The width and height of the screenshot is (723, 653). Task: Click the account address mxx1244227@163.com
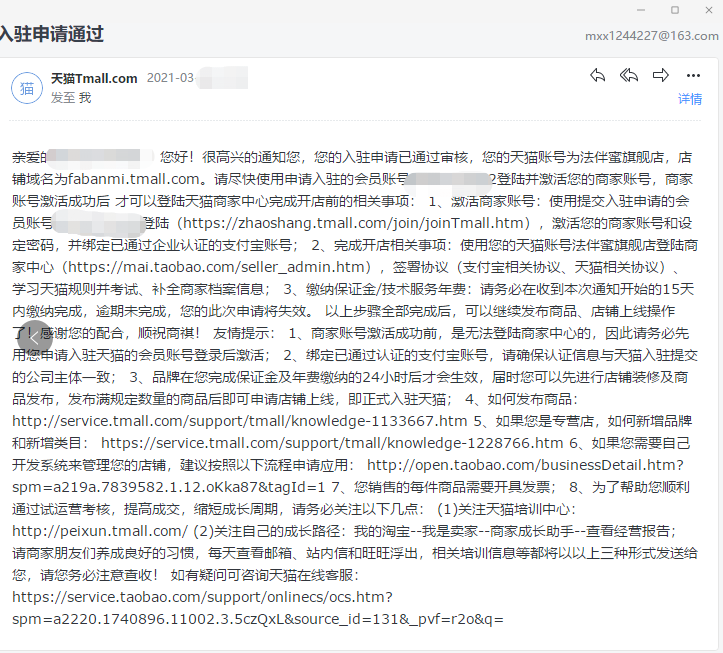coord(652,36)
